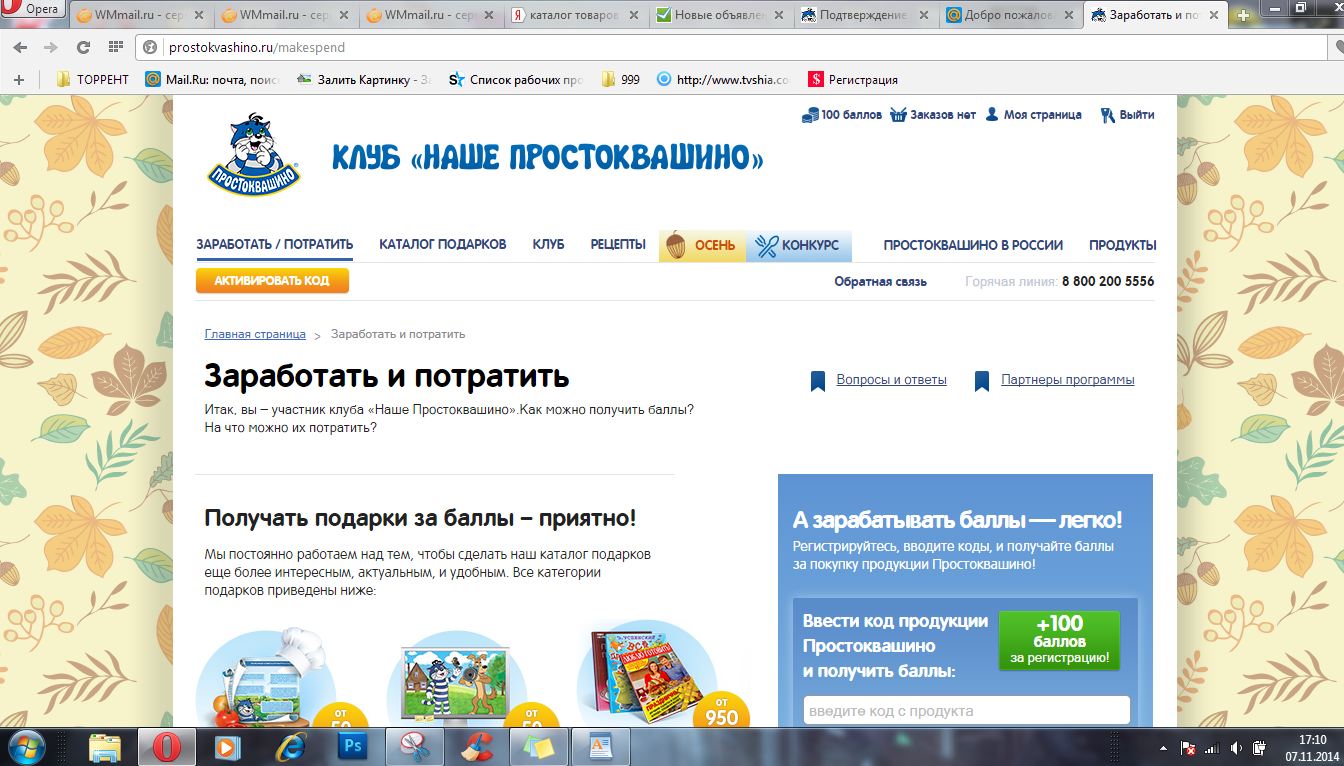Open WordPad document icon in taskbar
Image resolution: width=1344 pixels, height=766 pixels.
coord(600,747)
